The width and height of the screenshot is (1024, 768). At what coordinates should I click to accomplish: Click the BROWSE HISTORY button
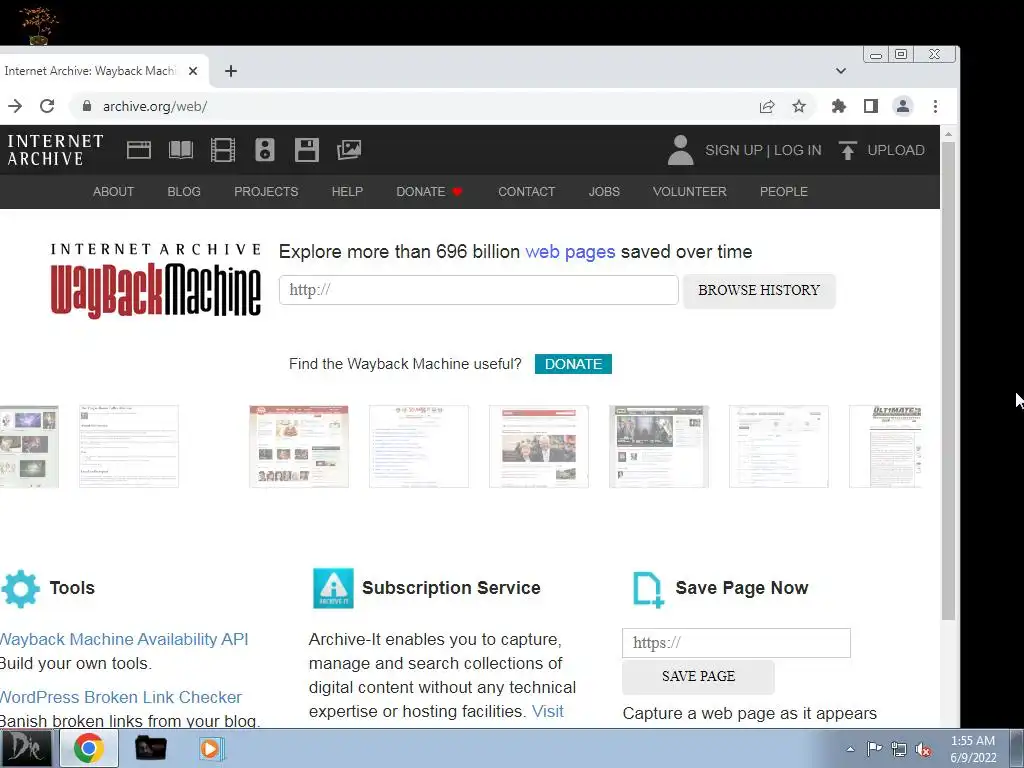coord(759,291)
